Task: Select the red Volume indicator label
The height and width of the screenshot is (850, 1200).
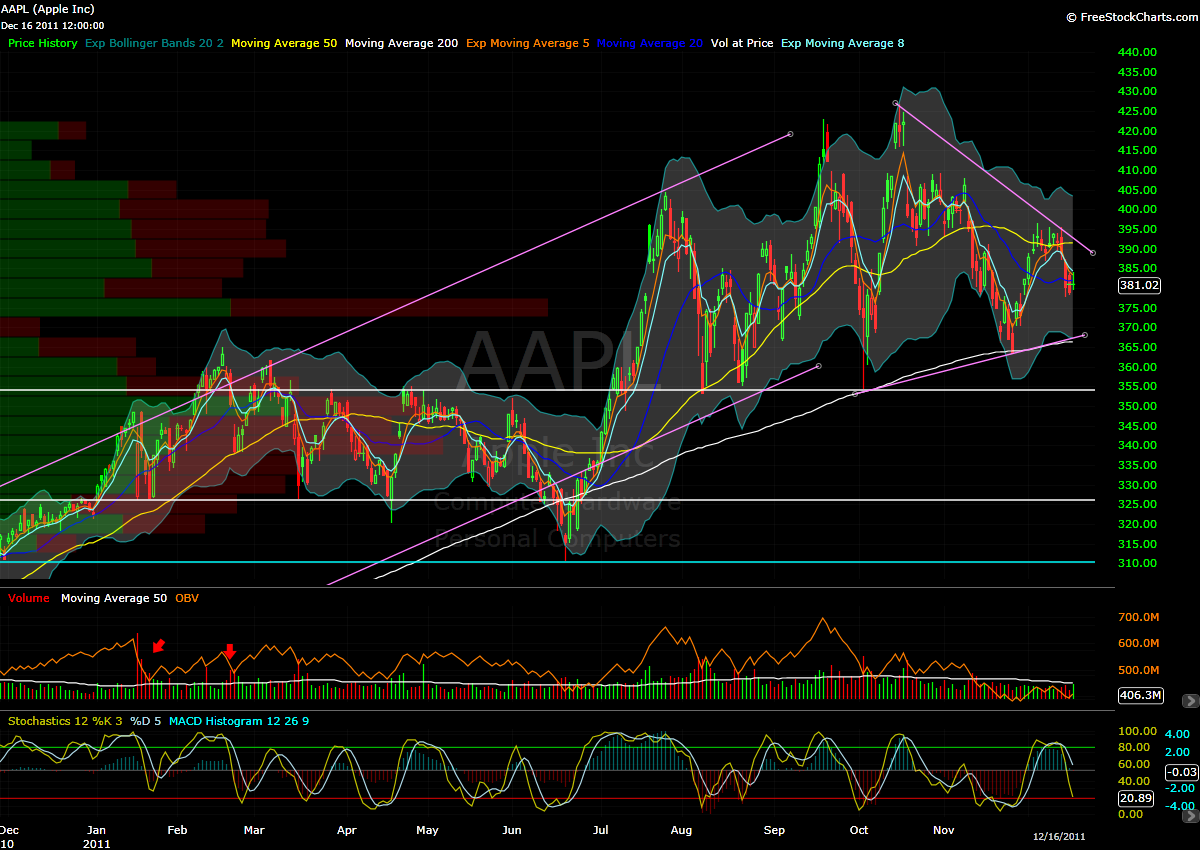Action: coord(28,598)
